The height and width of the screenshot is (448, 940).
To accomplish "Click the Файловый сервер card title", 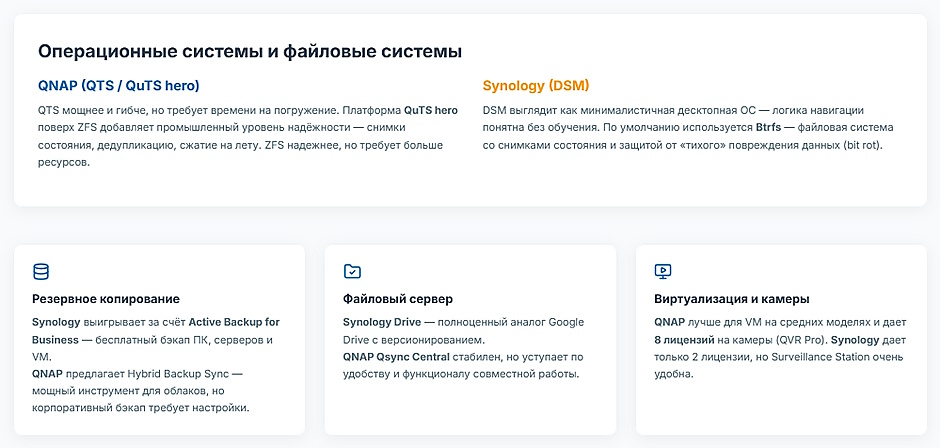I will [x=398, y=299].
